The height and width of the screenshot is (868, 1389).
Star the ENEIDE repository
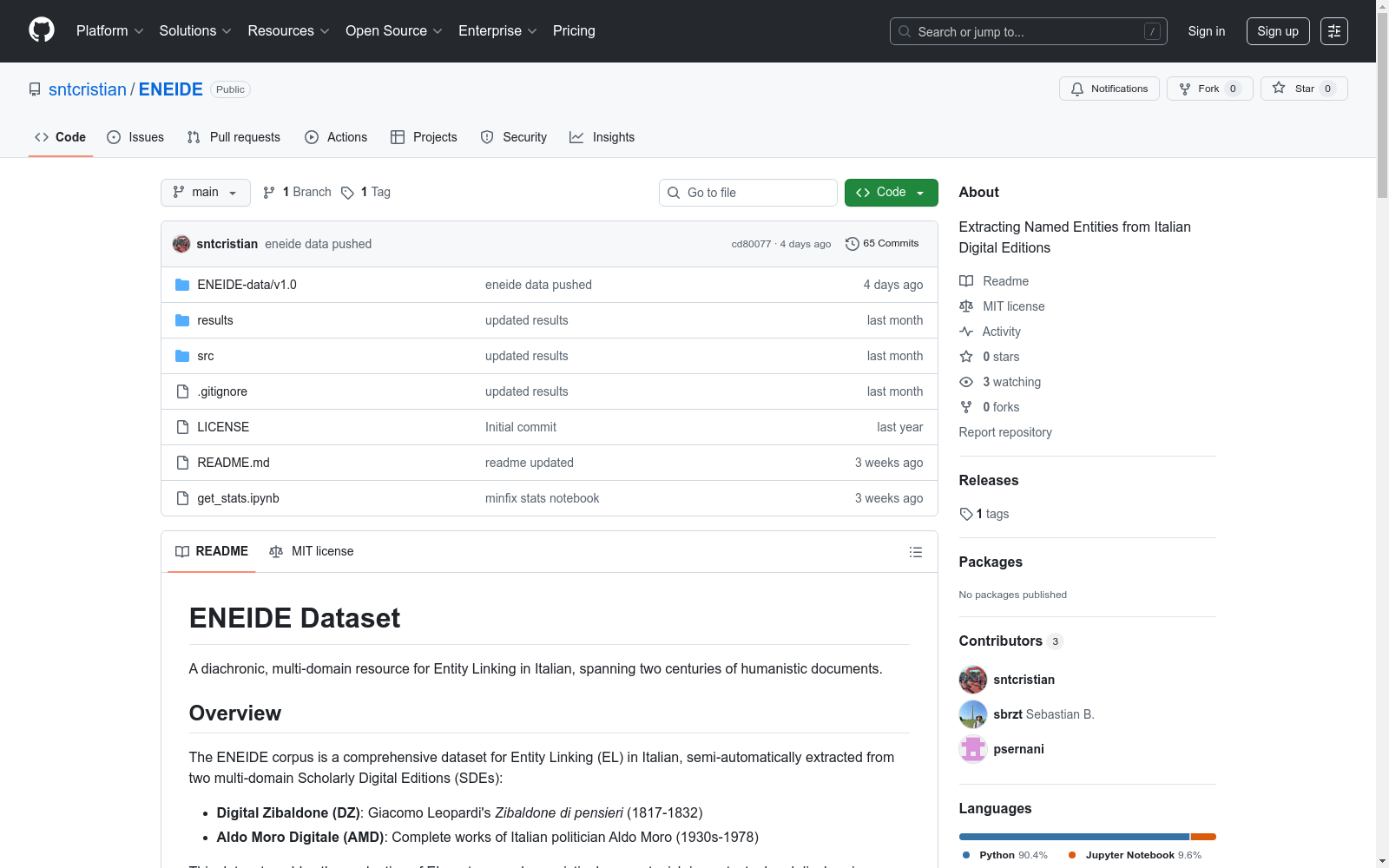point(1304,89)
